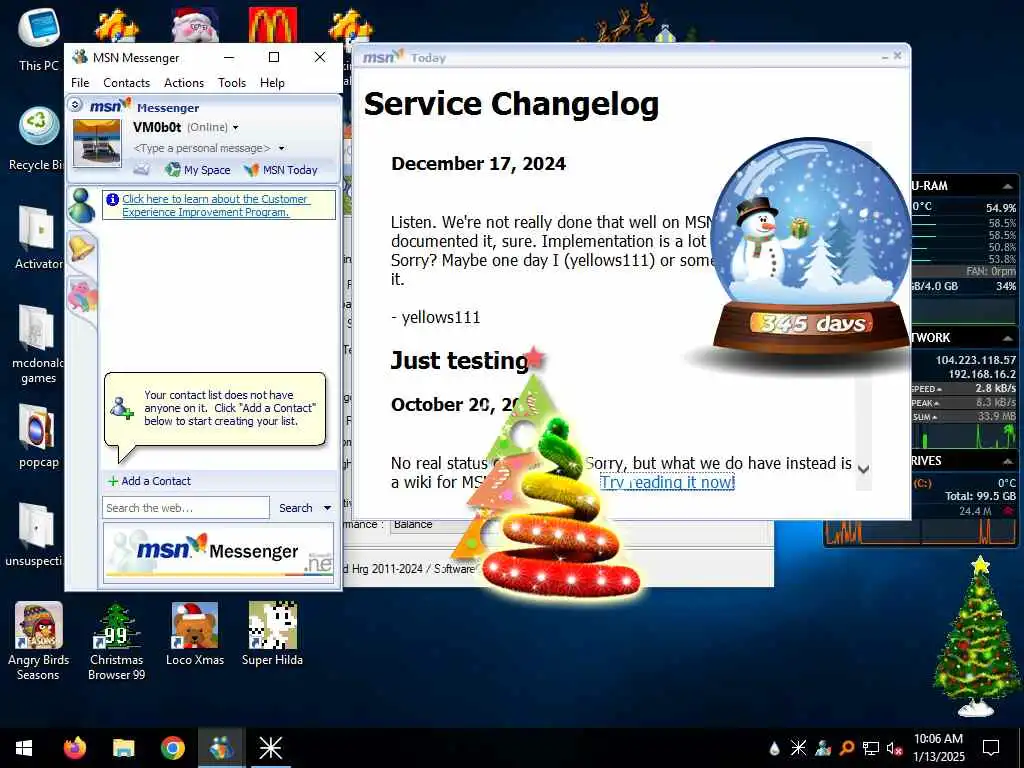Image resolution: width=1024 pixels, height=768 pixels.
Task: Open This PC desktop icon
Action: tap(39, 39)
